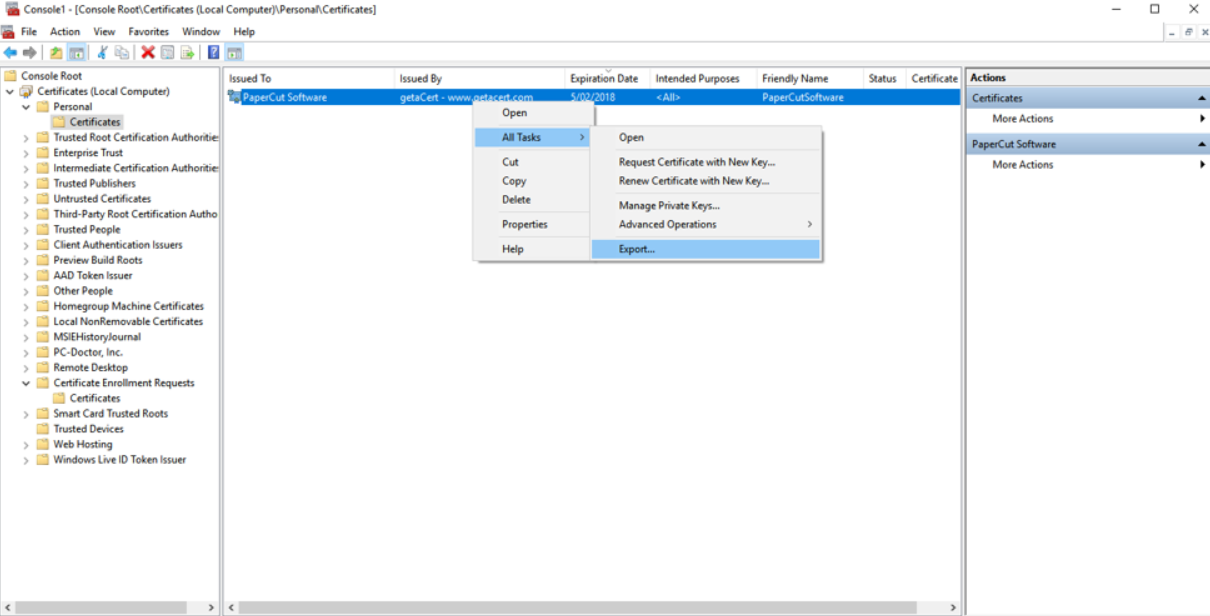This screenshot has height=616, width=1210.
Task: Sort by the Intended Purposes column header
Action: 704,78
